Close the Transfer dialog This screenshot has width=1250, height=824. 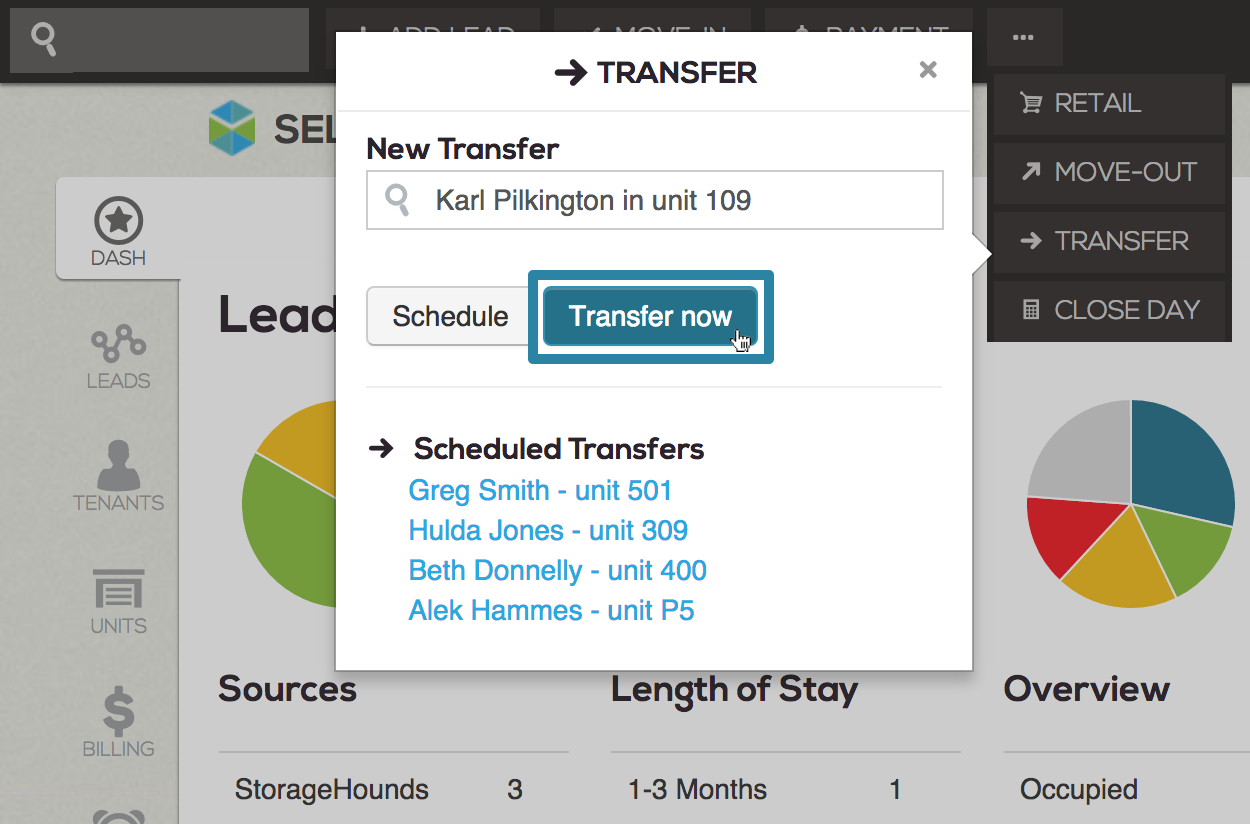click(x=928, y=70)
